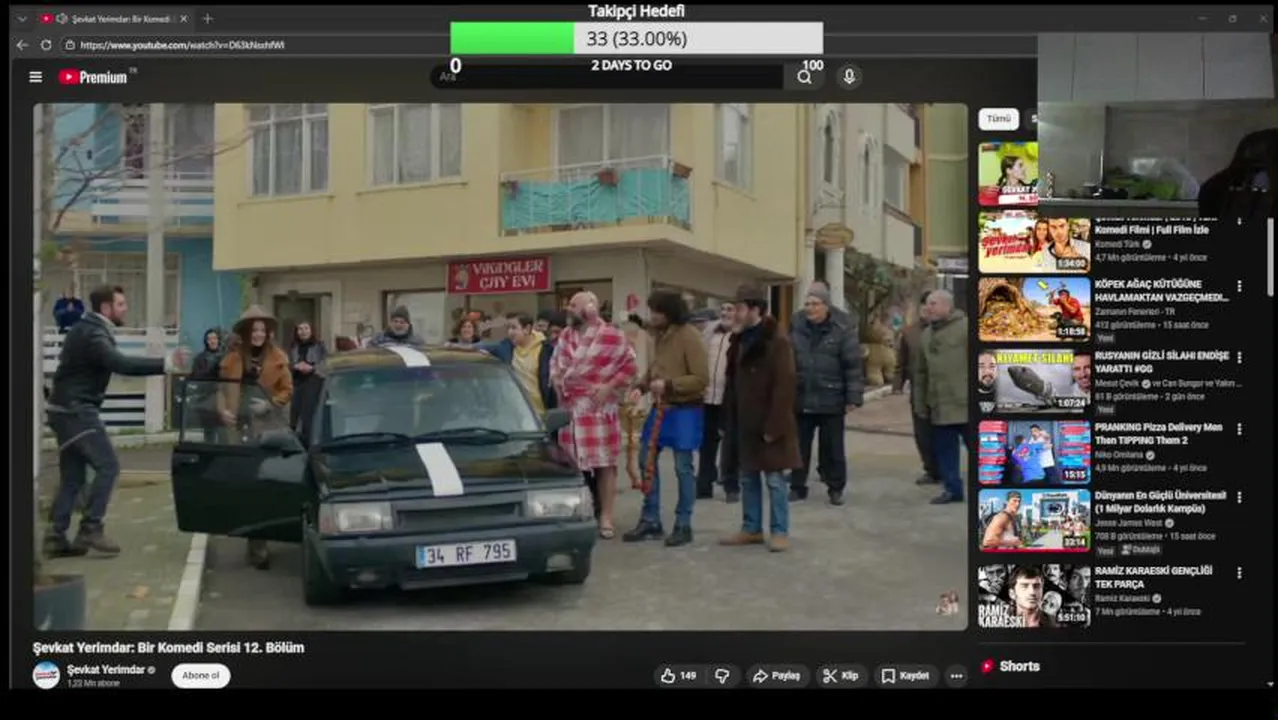Select the Şevkat Yerimdar YouTube tab

pos(113,19)
